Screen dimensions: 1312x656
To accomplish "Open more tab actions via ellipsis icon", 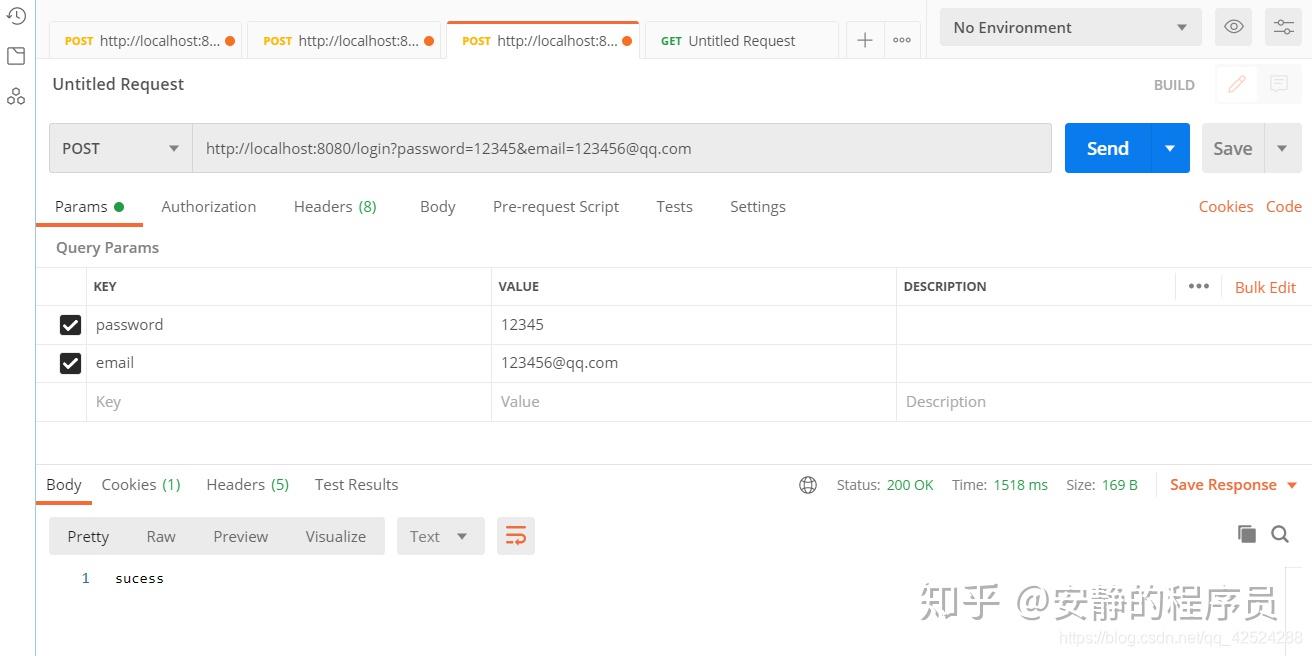I will tap(901, 39).
